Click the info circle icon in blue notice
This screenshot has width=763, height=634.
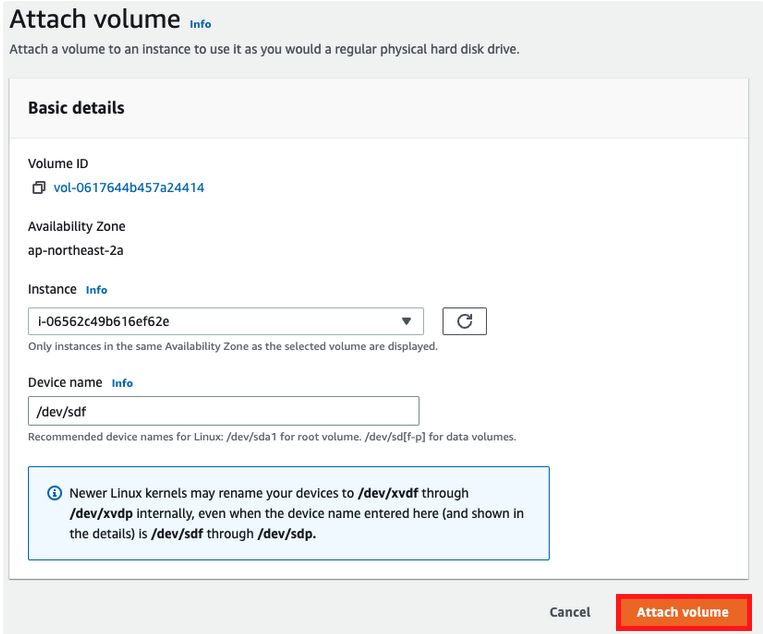point(54,494)
